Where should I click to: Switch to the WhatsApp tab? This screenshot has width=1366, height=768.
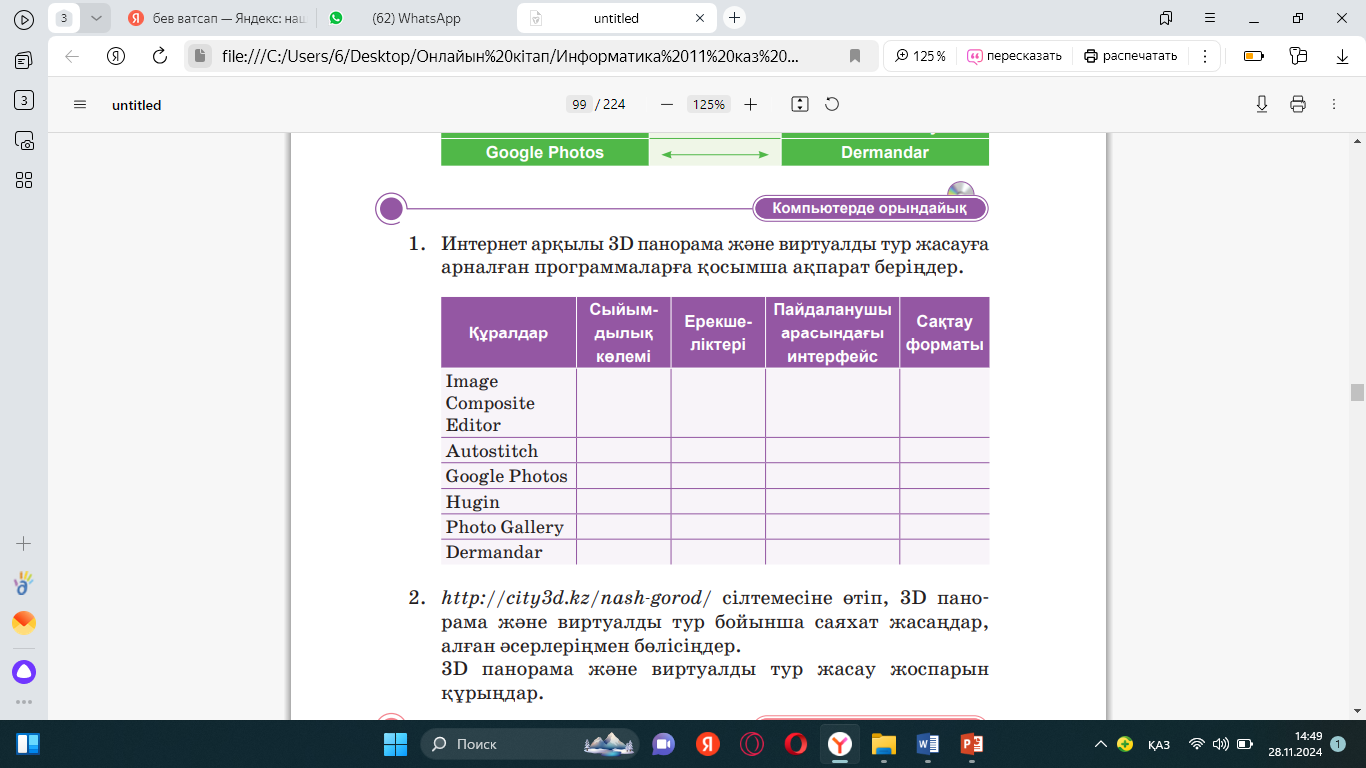pyautogui.click(x=415, y=18)
